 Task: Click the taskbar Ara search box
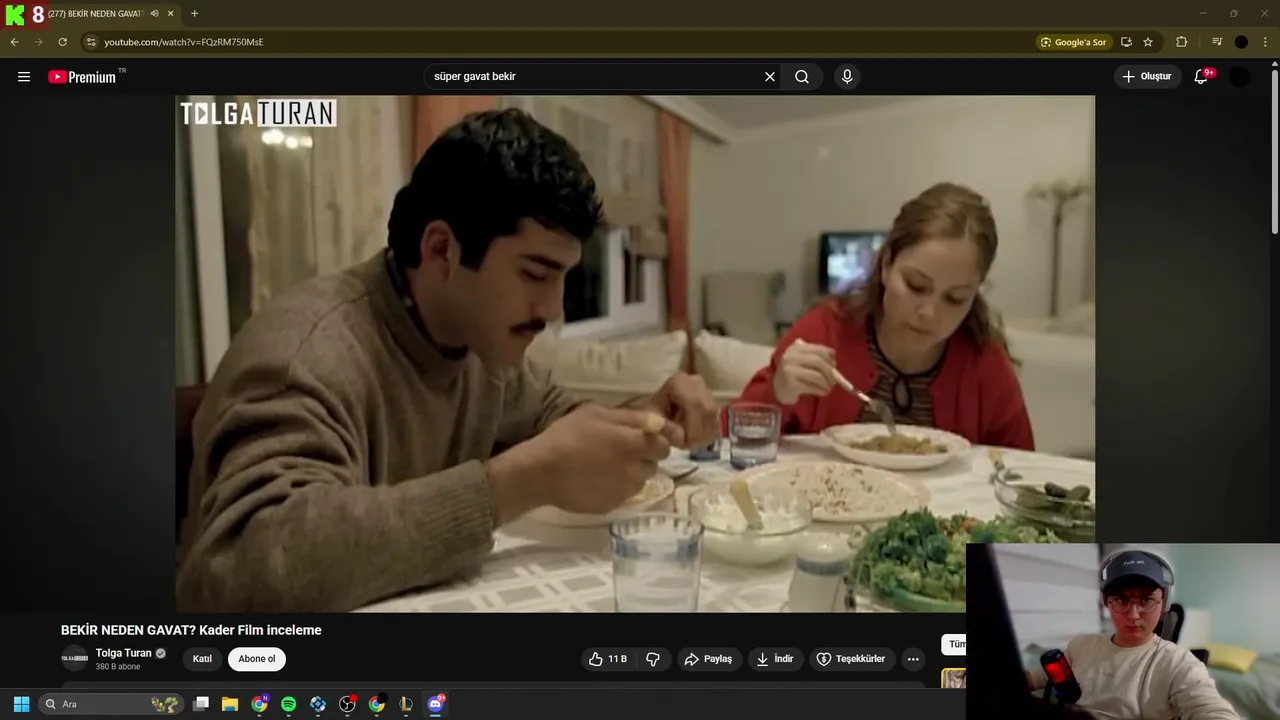(112, 704)
